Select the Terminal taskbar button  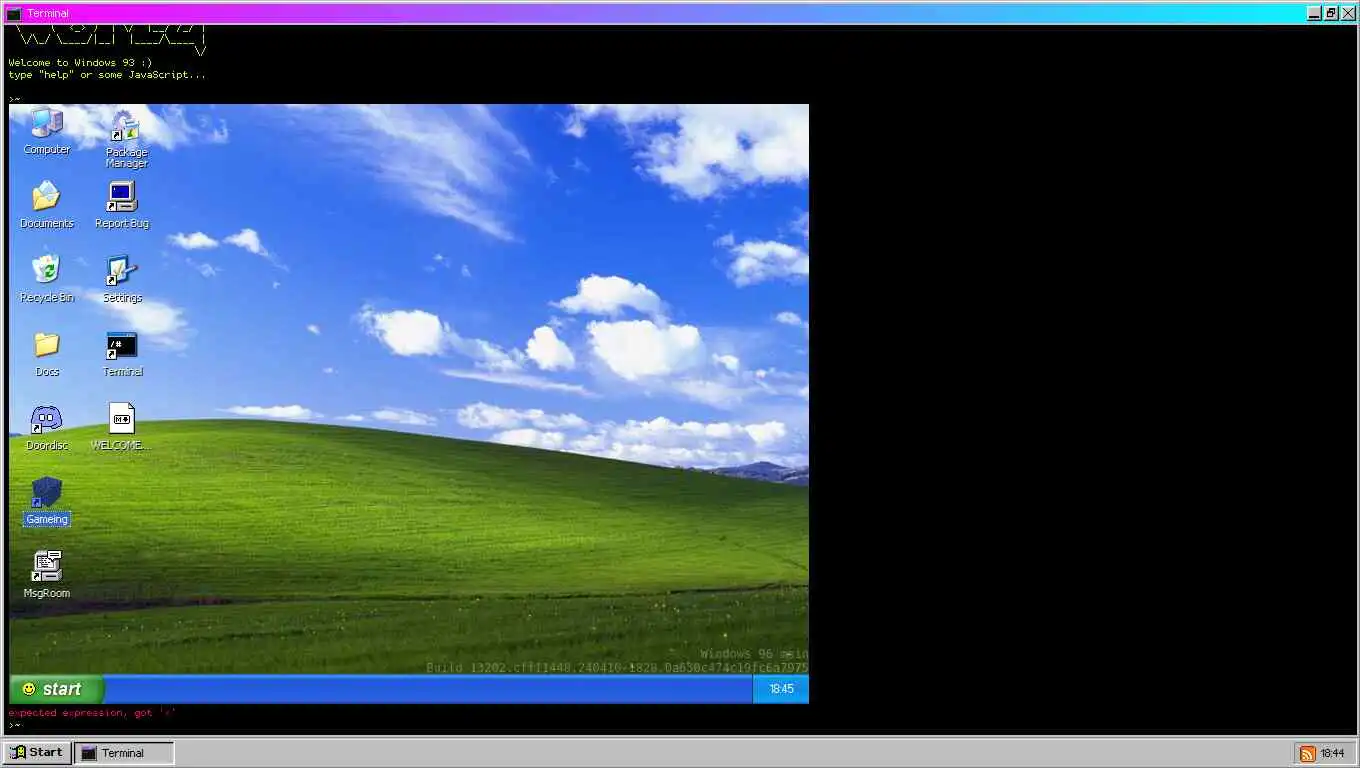pos(125,753)
